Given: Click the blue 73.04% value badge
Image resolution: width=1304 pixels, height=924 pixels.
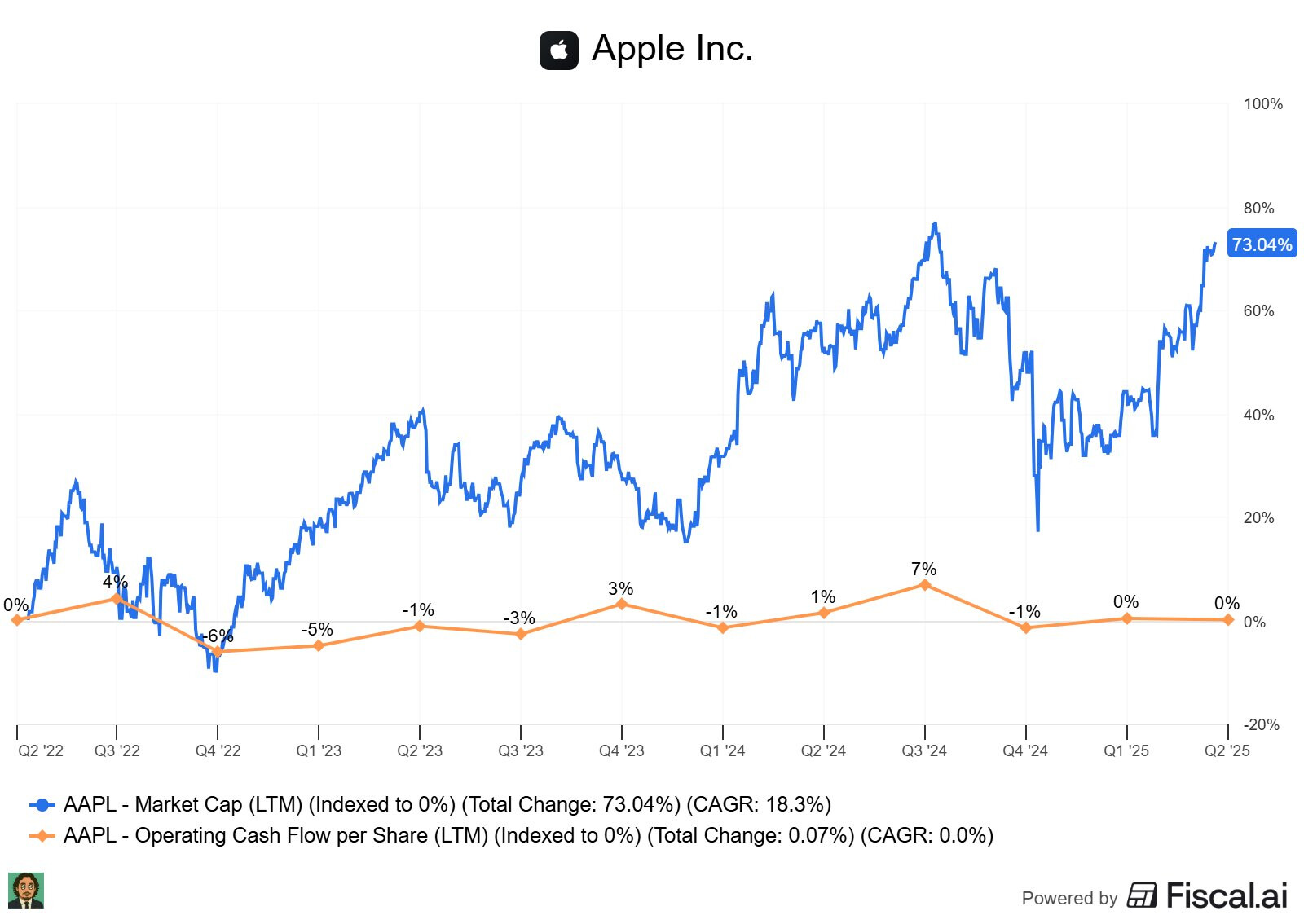Looking at the screenshot, I should 1261,244.
